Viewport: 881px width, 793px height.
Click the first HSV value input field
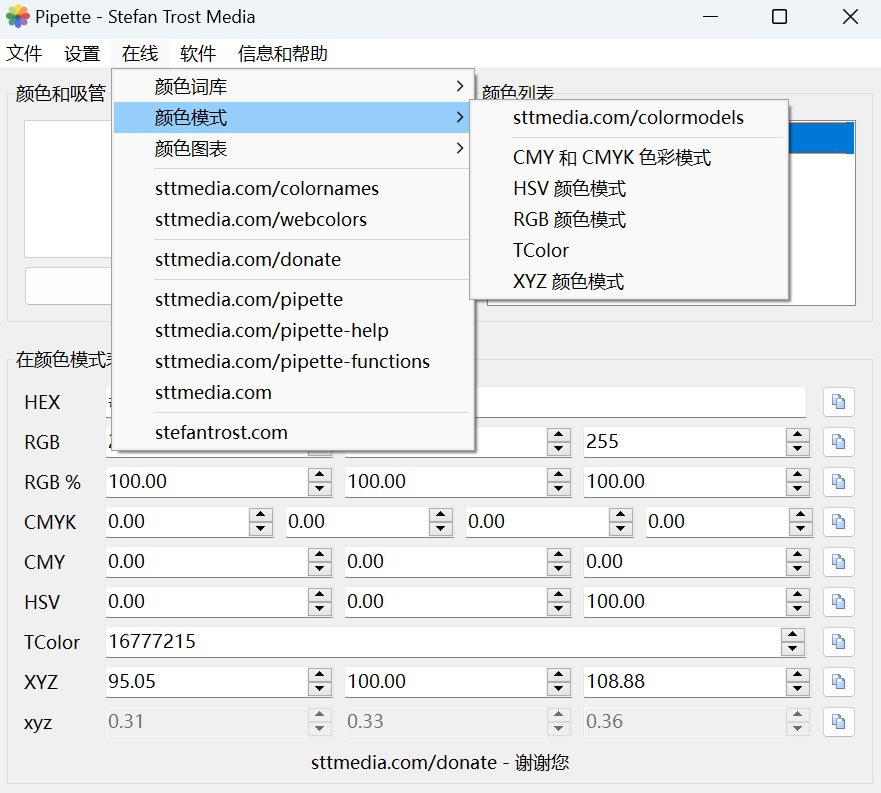pos(205,602)
